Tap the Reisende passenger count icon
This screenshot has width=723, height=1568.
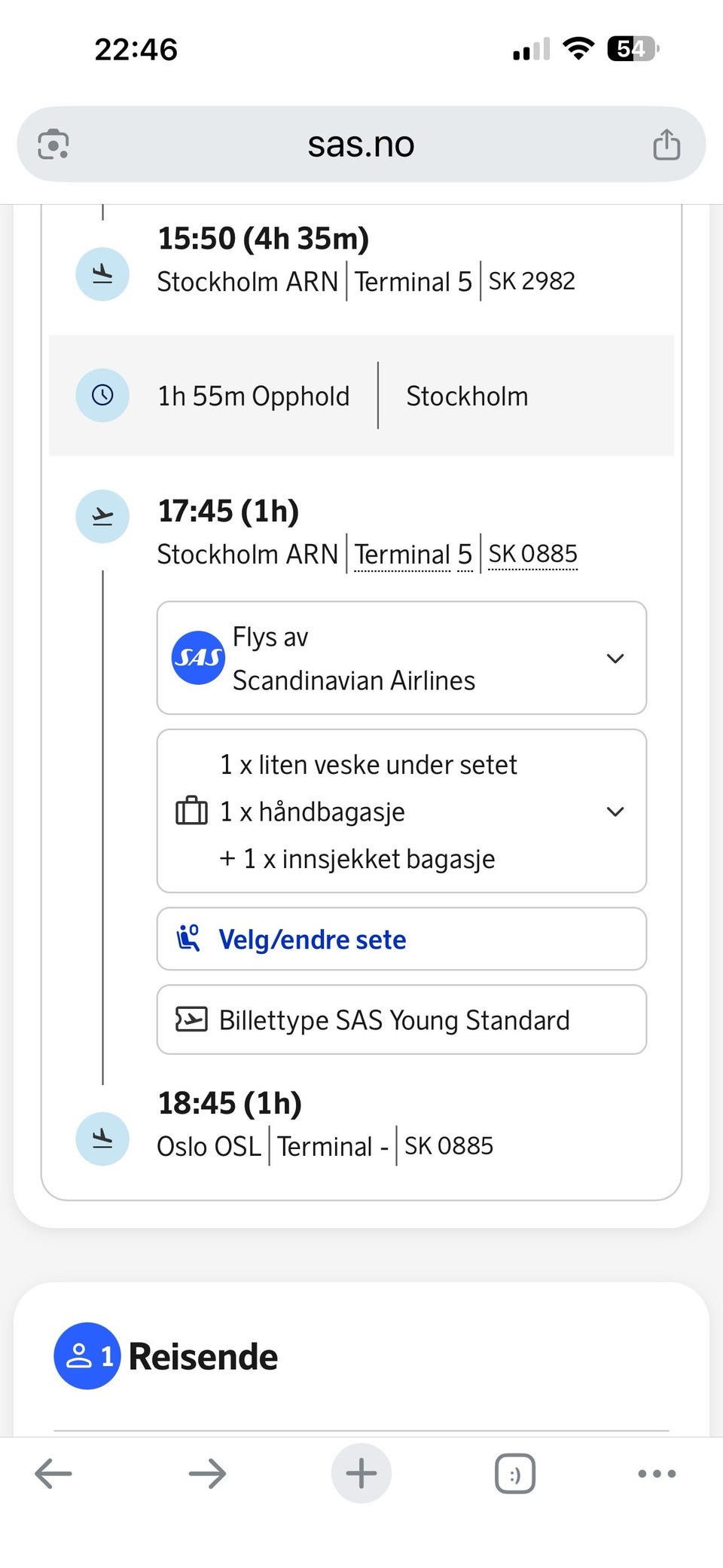coord(87,1356)
